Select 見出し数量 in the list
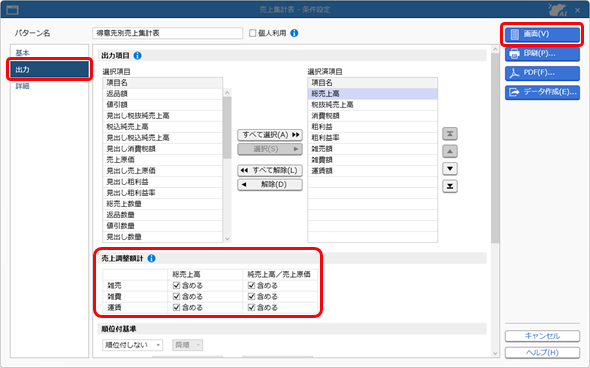Screen dimensions: 590x368 (163, 237)
